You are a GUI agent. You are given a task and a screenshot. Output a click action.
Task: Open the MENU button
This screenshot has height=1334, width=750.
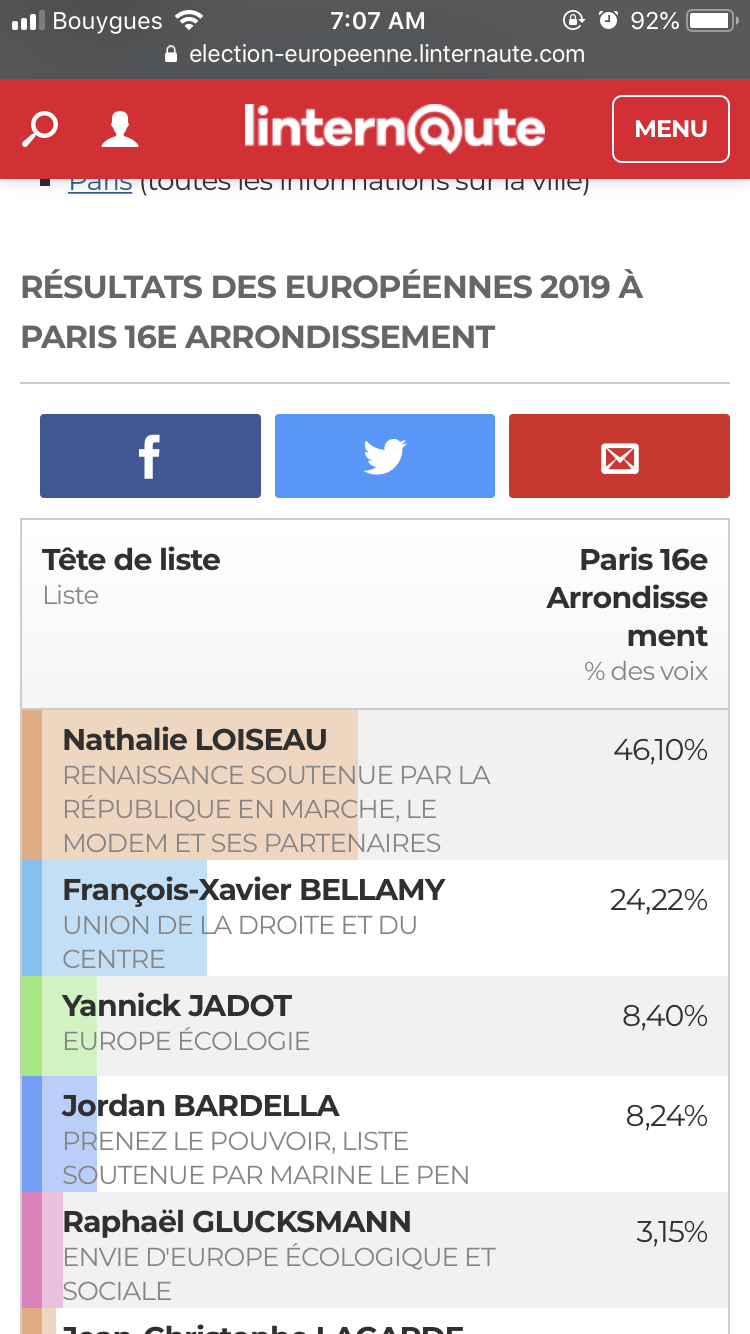[671, 128]
